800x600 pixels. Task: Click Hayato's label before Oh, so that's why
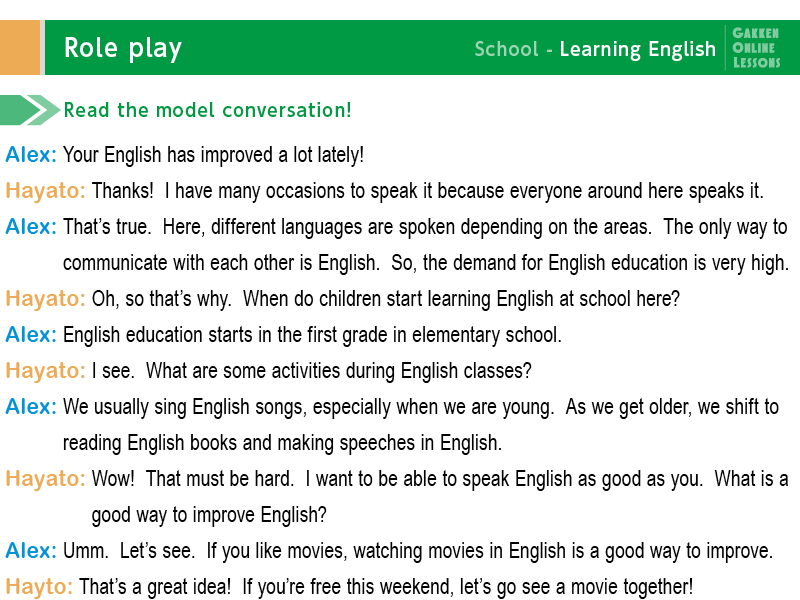point(45,298)
